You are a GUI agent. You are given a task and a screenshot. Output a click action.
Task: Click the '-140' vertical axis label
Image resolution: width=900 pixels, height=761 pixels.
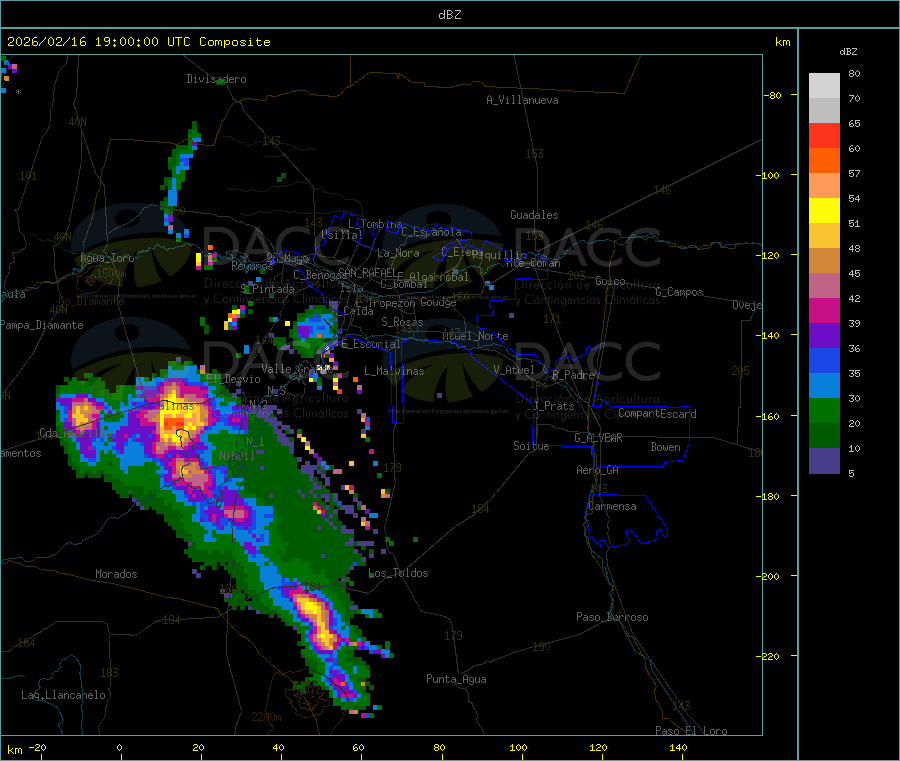[766, 336]
